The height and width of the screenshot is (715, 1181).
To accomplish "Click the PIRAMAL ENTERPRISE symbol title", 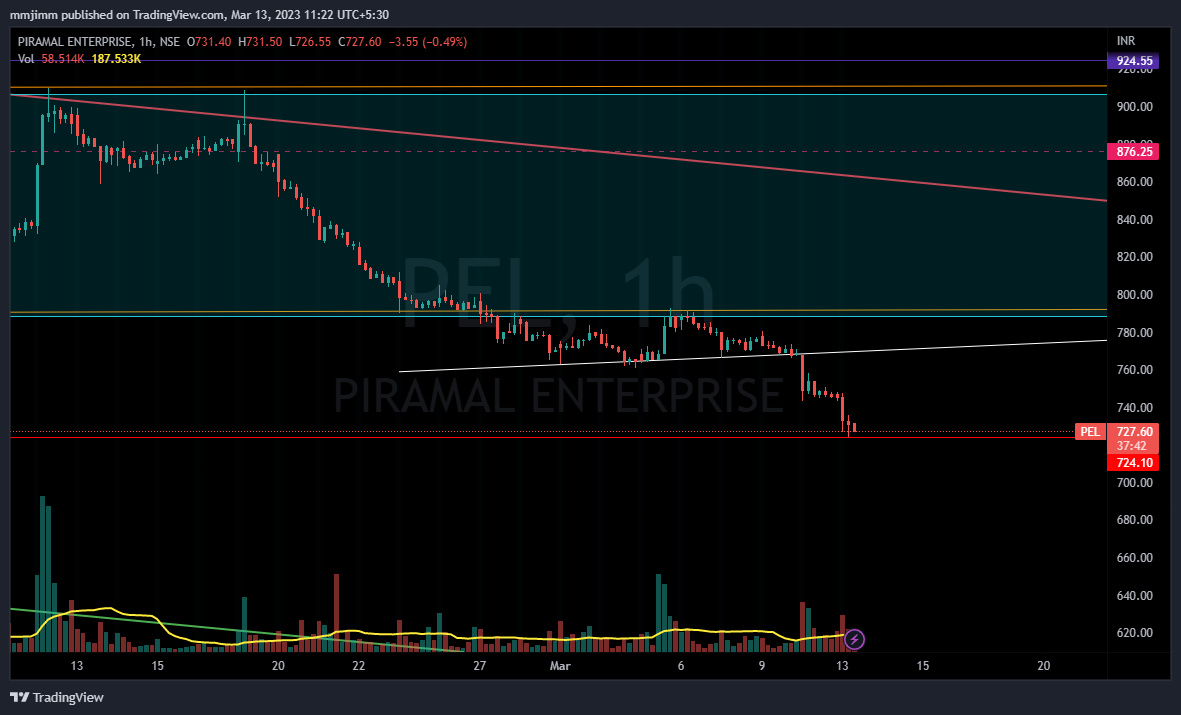I will (75, 41).
